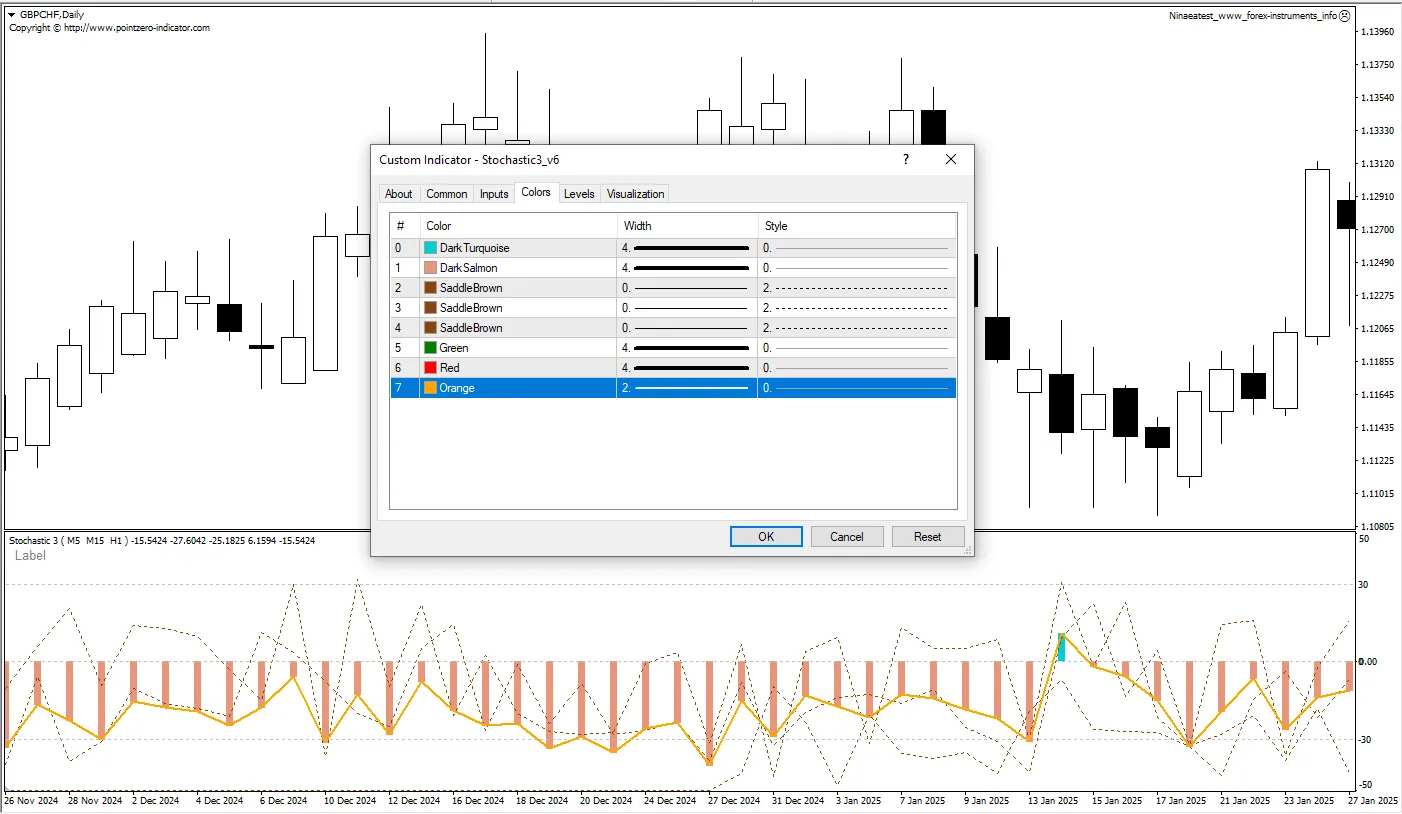Click the help question mark in dialog title bar
Viewport: 1402px width, 814px height.
coord(906,159)
